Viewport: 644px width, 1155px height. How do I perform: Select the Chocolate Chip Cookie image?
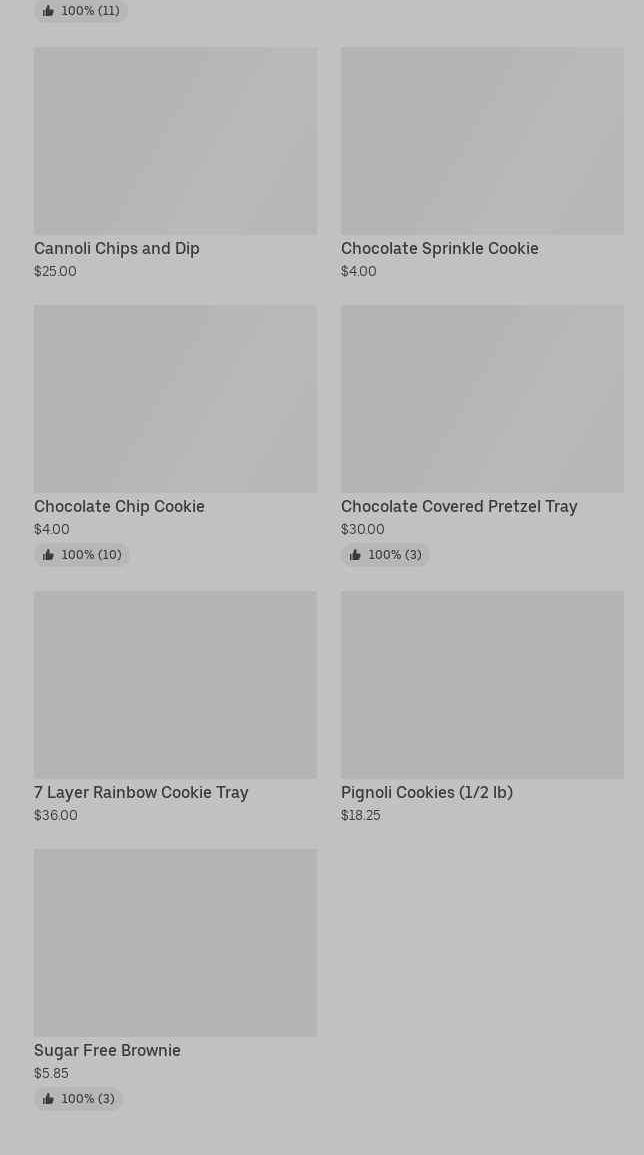tap(175, 399)
